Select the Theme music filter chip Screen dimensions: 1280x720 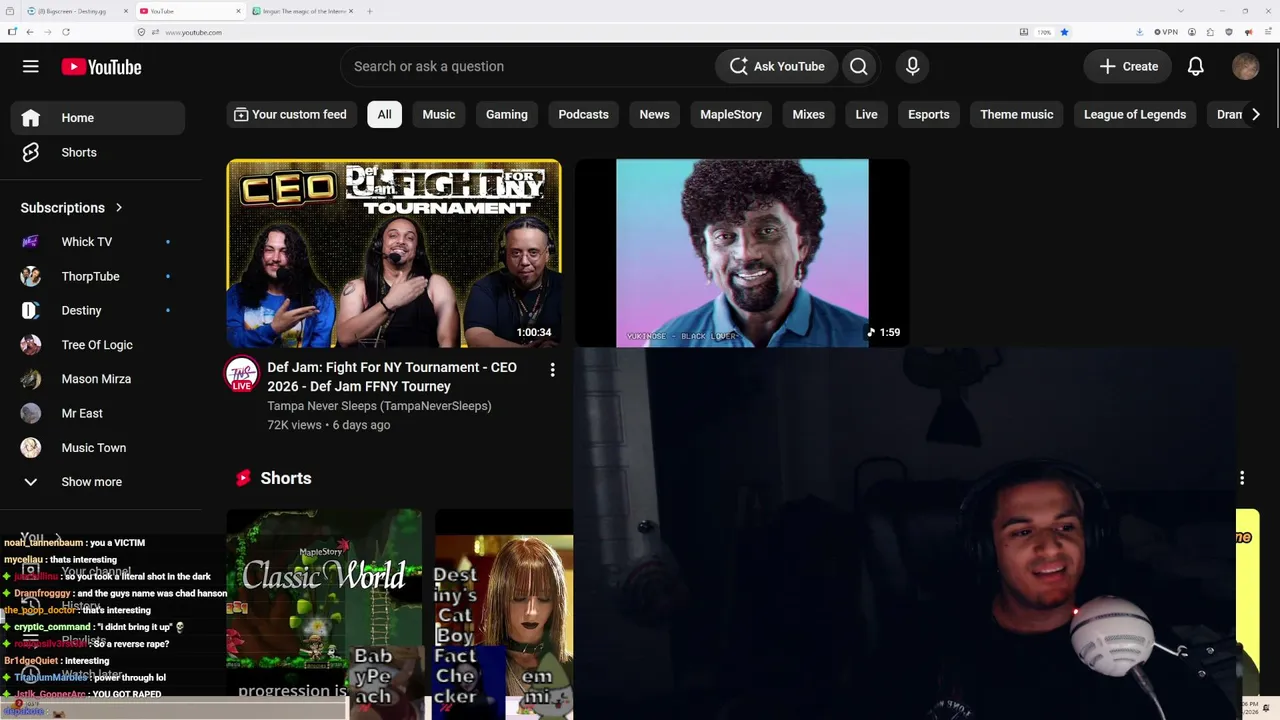click(1017, 114)
